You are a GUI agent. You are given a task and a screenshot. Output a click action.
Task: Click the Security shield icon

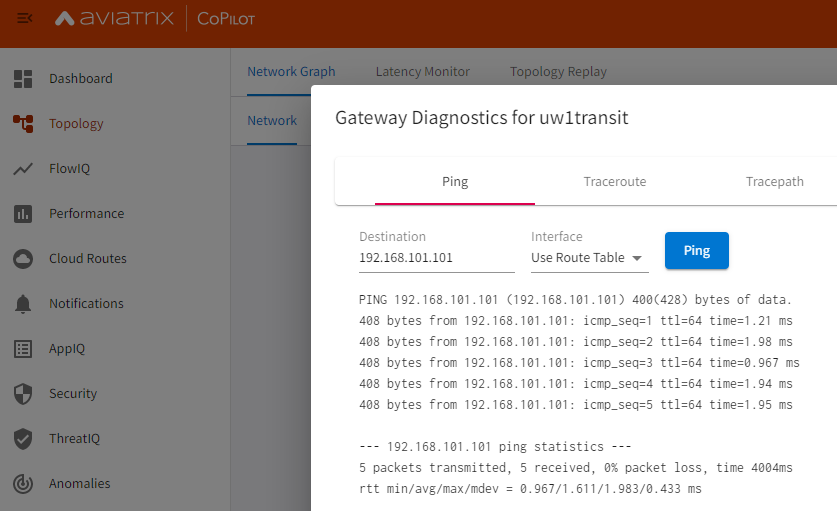pos(23,394)
